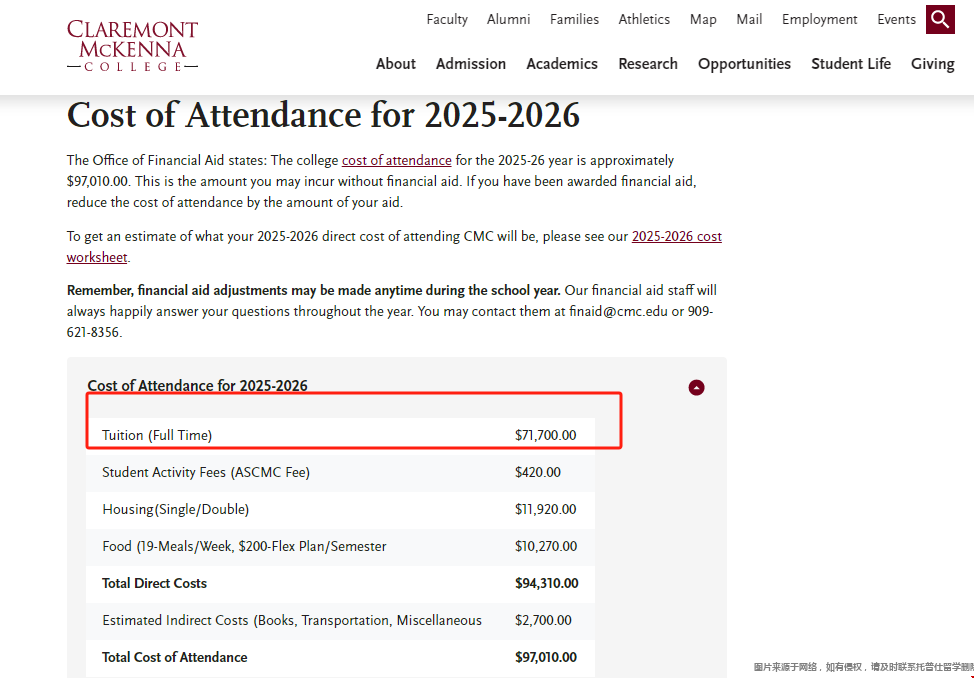This screenshot has width=974, height=678.
Task: Follow the "cost of attendance" link
Action: (396, 160)
